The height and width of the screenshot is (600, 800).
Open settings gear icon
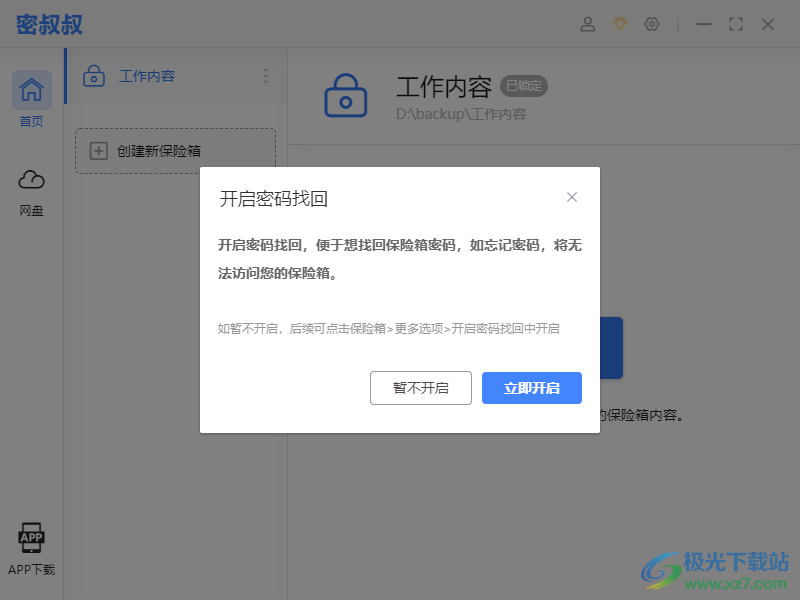652,24
